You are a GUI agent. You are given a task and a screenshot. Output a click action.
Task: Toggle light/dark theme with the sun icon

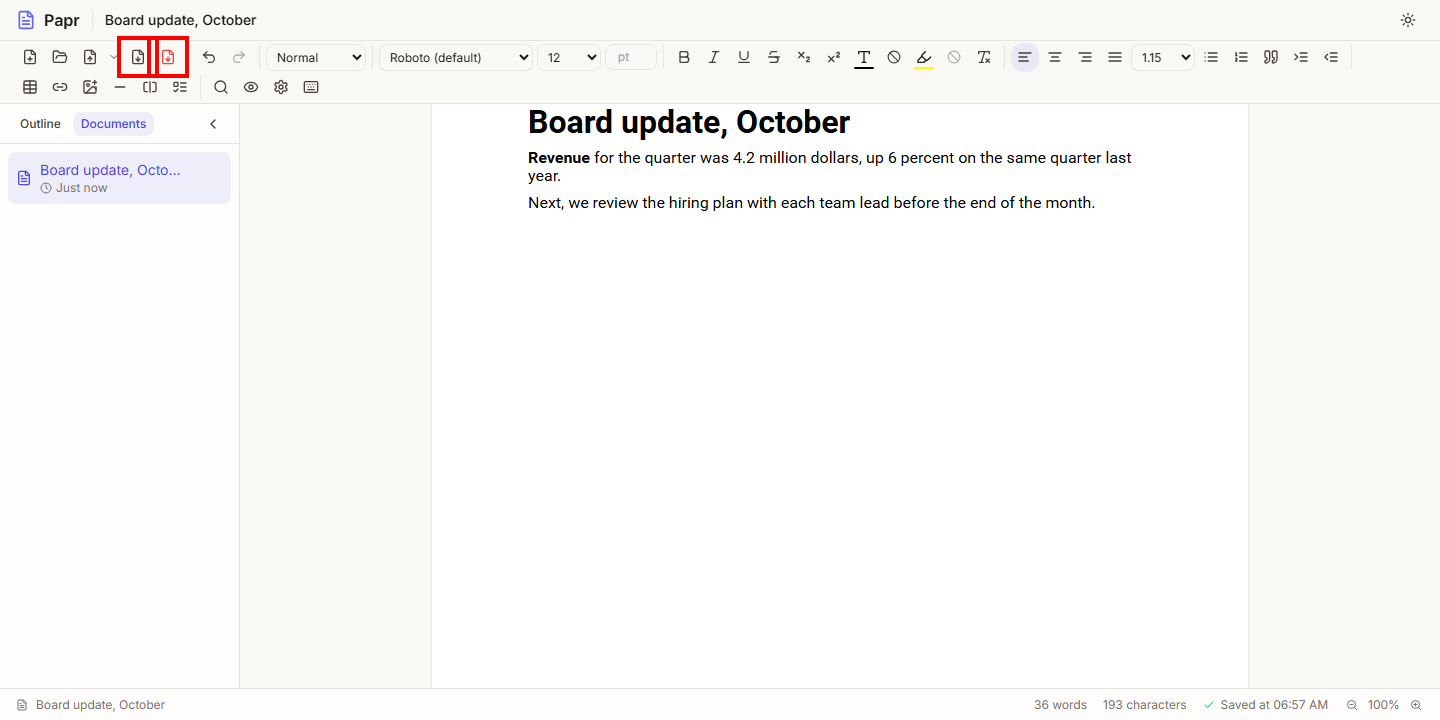coord(1408,20)
